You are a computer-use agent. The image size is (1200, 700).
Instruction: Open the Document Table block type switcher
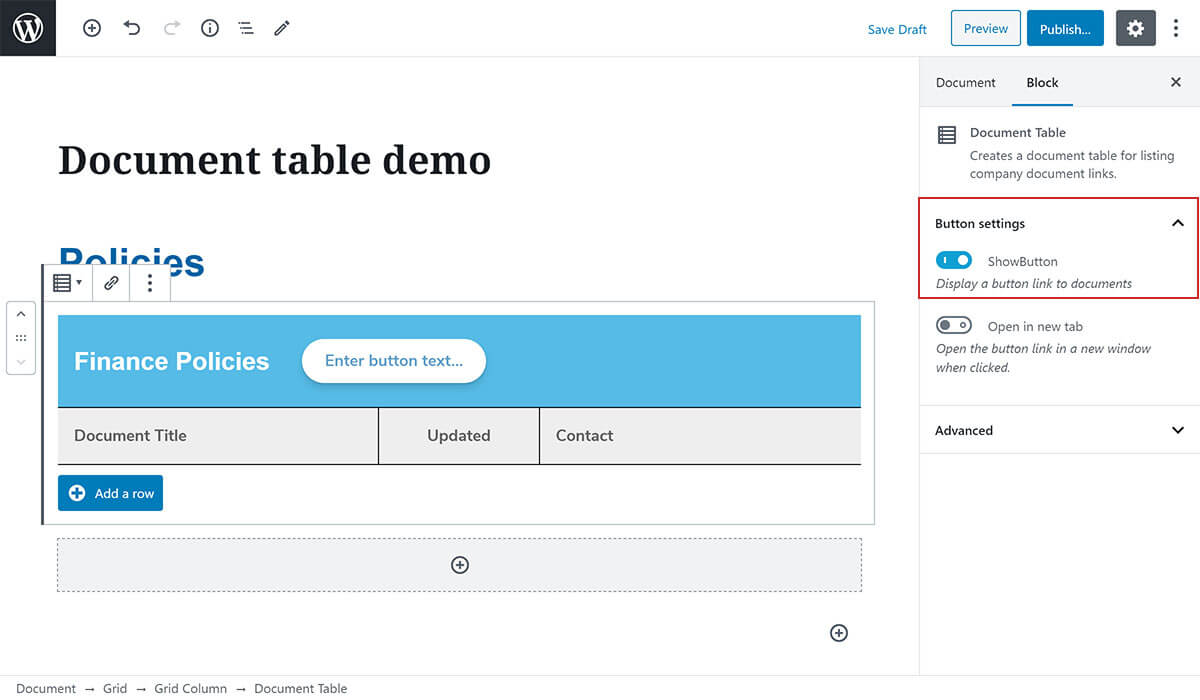[x=67, y=283]
